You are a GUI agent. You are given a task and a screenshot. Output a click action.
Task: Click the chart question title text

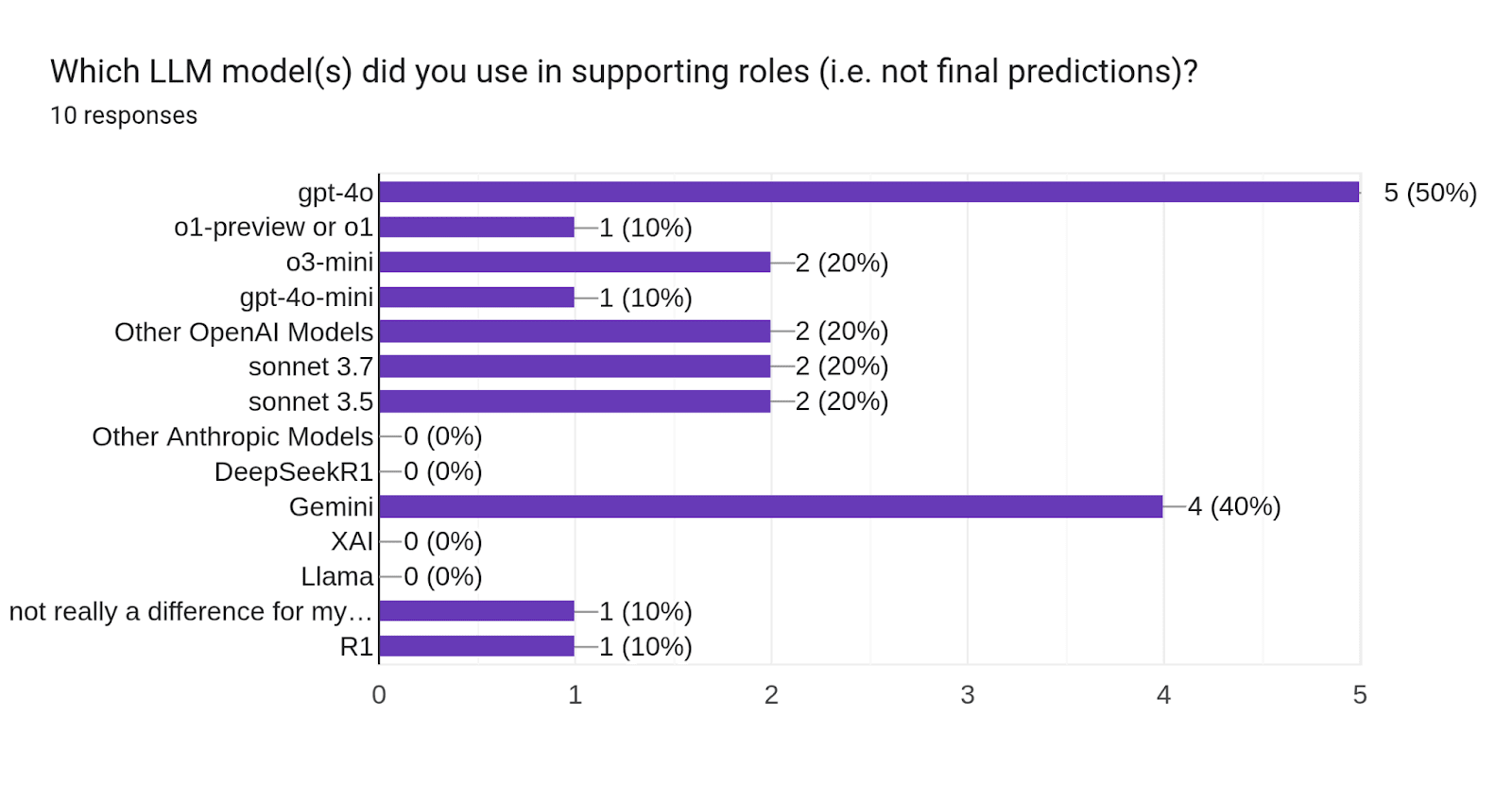pos(624,72)
